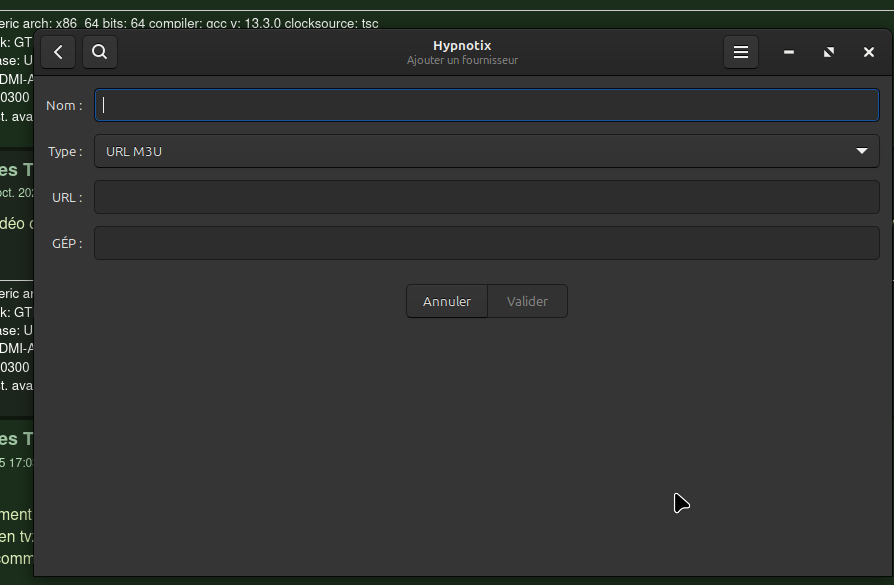Click the Hypnotix title in the header bar
894x585 pixels.
coord(462,45)
